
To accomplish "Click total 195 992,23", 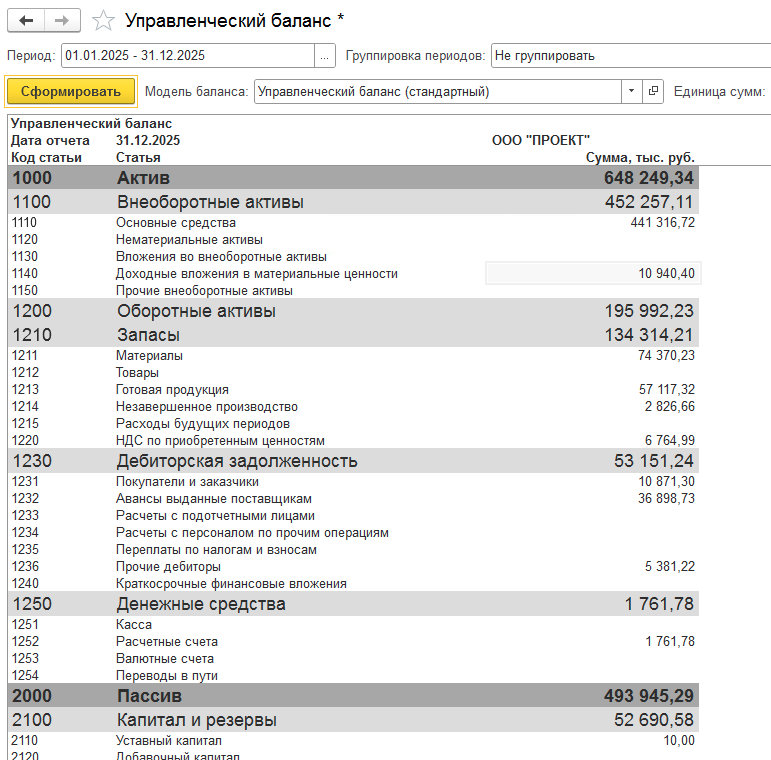I will pyautogui.click(x=649, y=311).
